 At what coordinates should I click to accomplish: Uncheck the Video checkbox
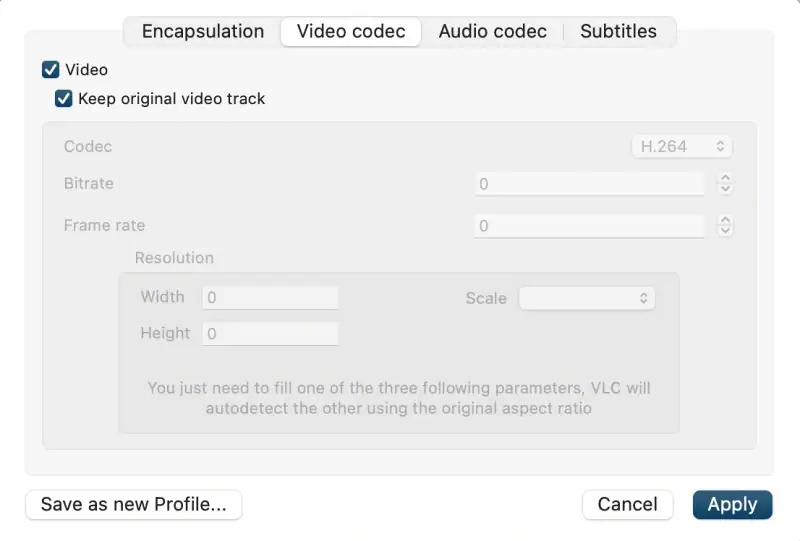coord(51,69)
